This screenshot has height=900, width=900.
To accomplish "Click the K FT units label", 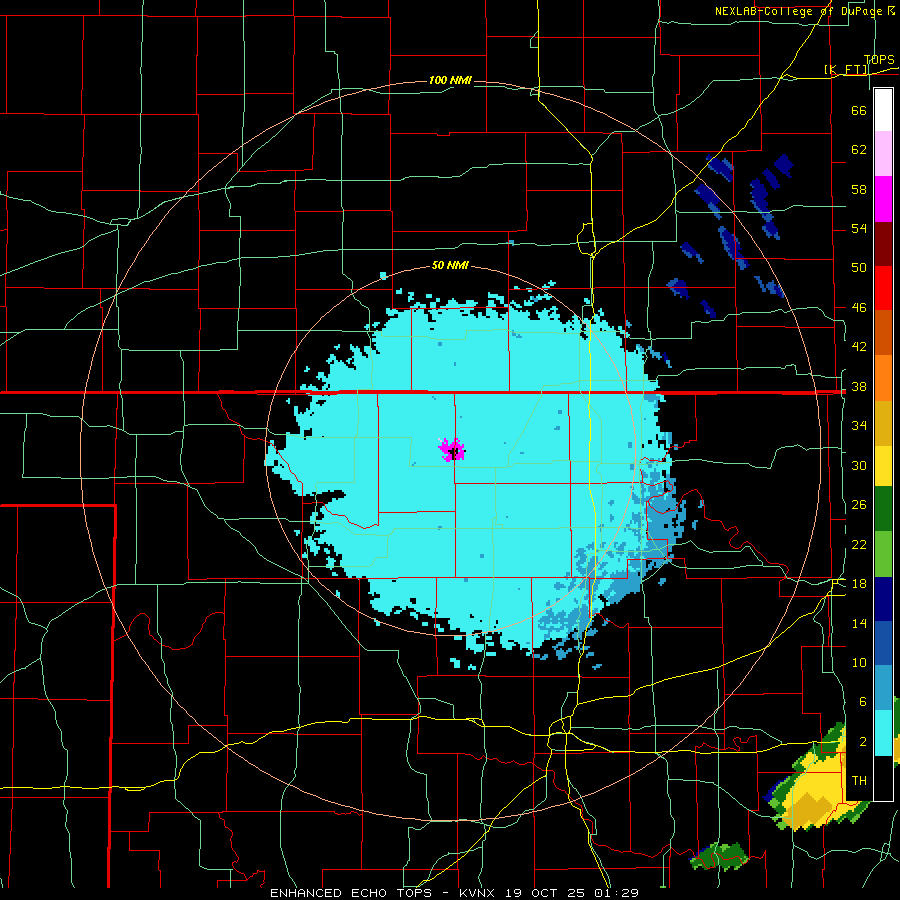I will pyautogui.click(x=847, y=70).
